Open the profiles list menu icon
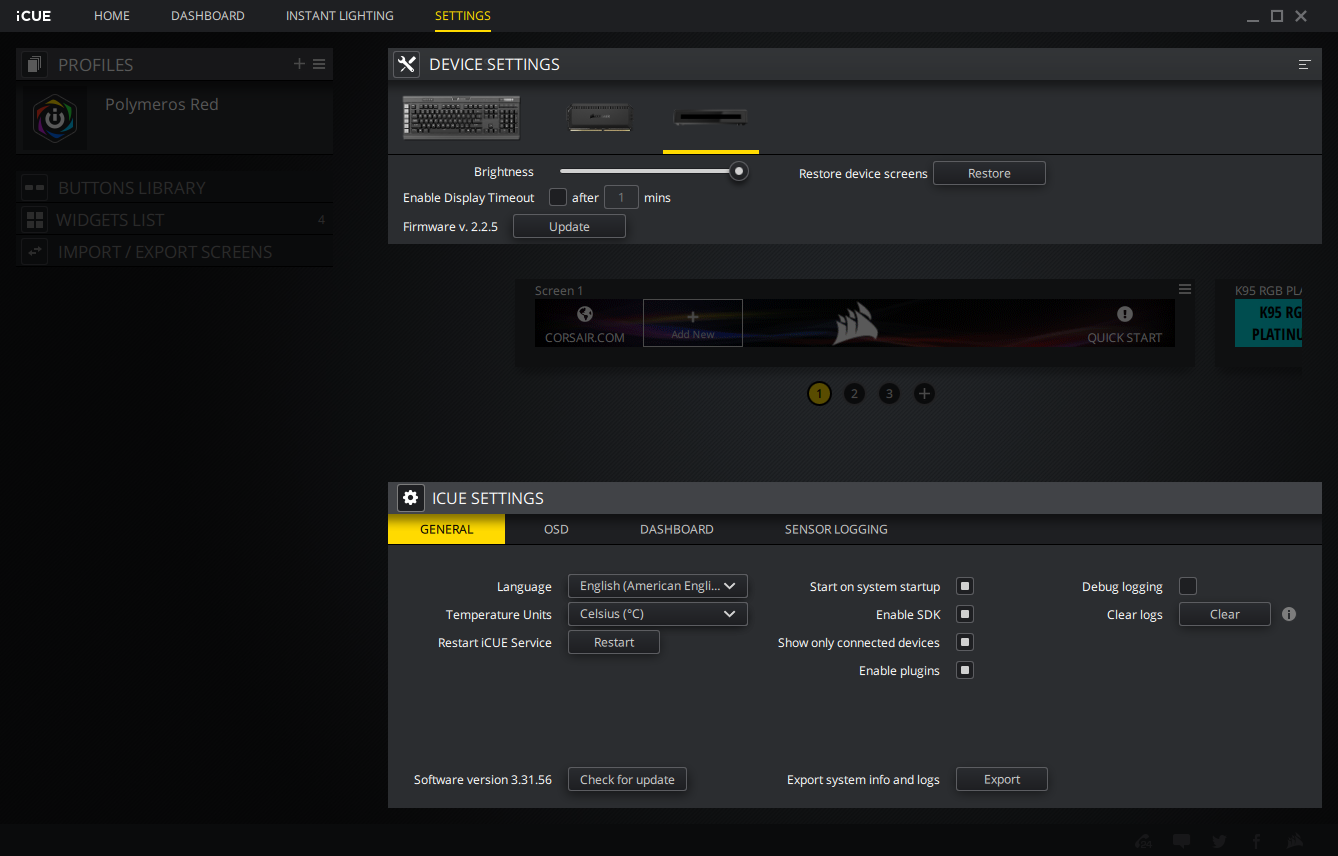The width and height of the screenshot is (1338, 856). click(x=319, y=64)
